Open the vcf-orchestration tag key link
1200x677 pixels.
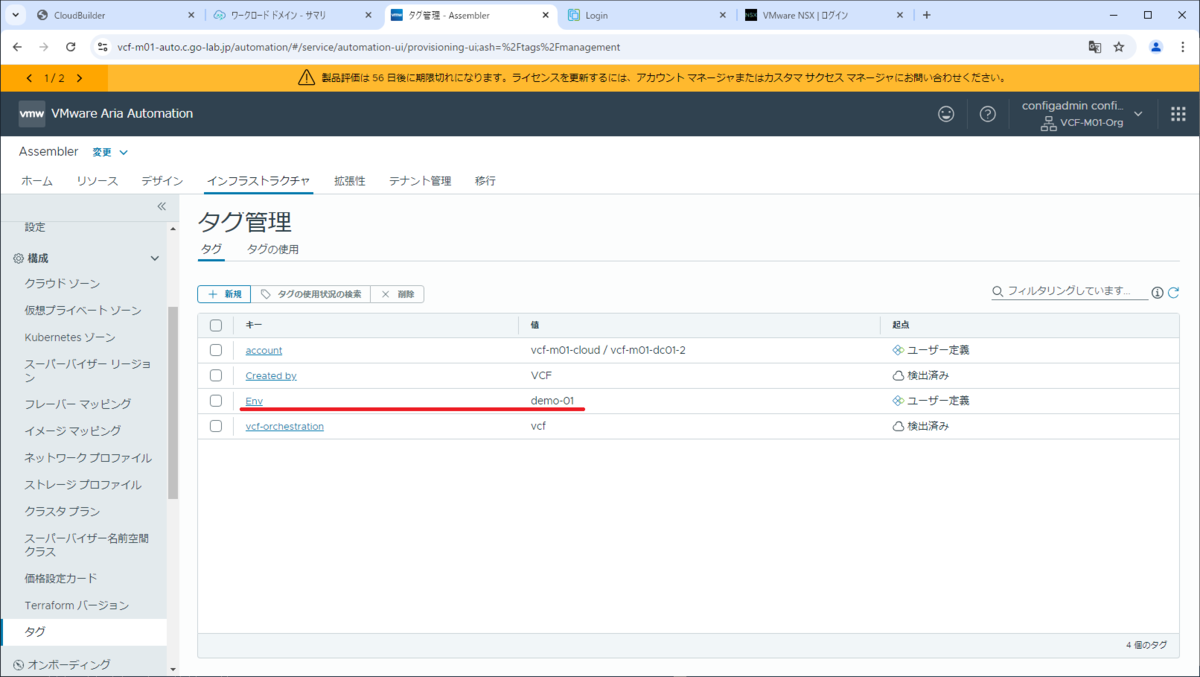pos(285,426)
